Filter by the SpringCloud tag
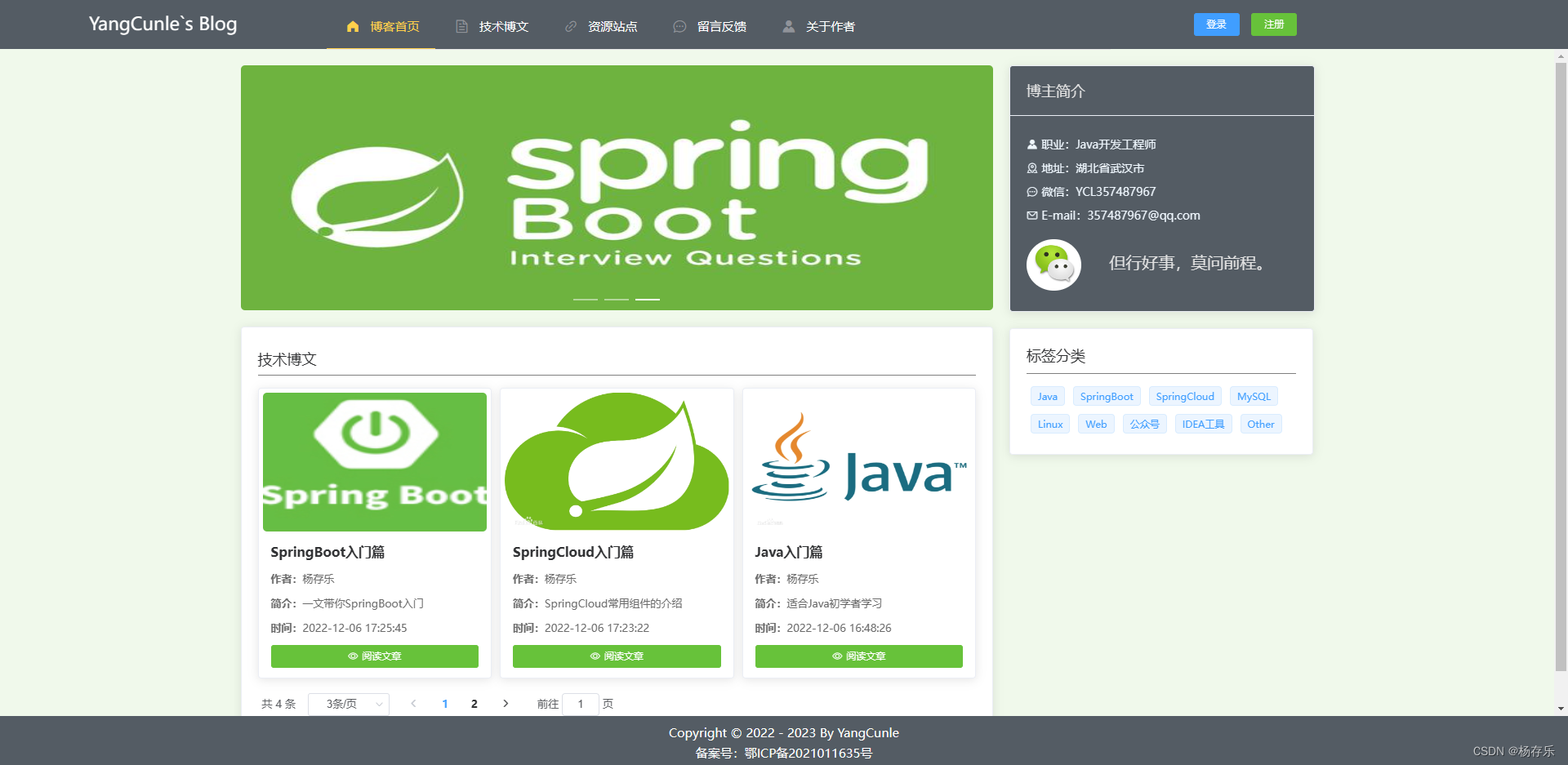 coord(1185,397)
